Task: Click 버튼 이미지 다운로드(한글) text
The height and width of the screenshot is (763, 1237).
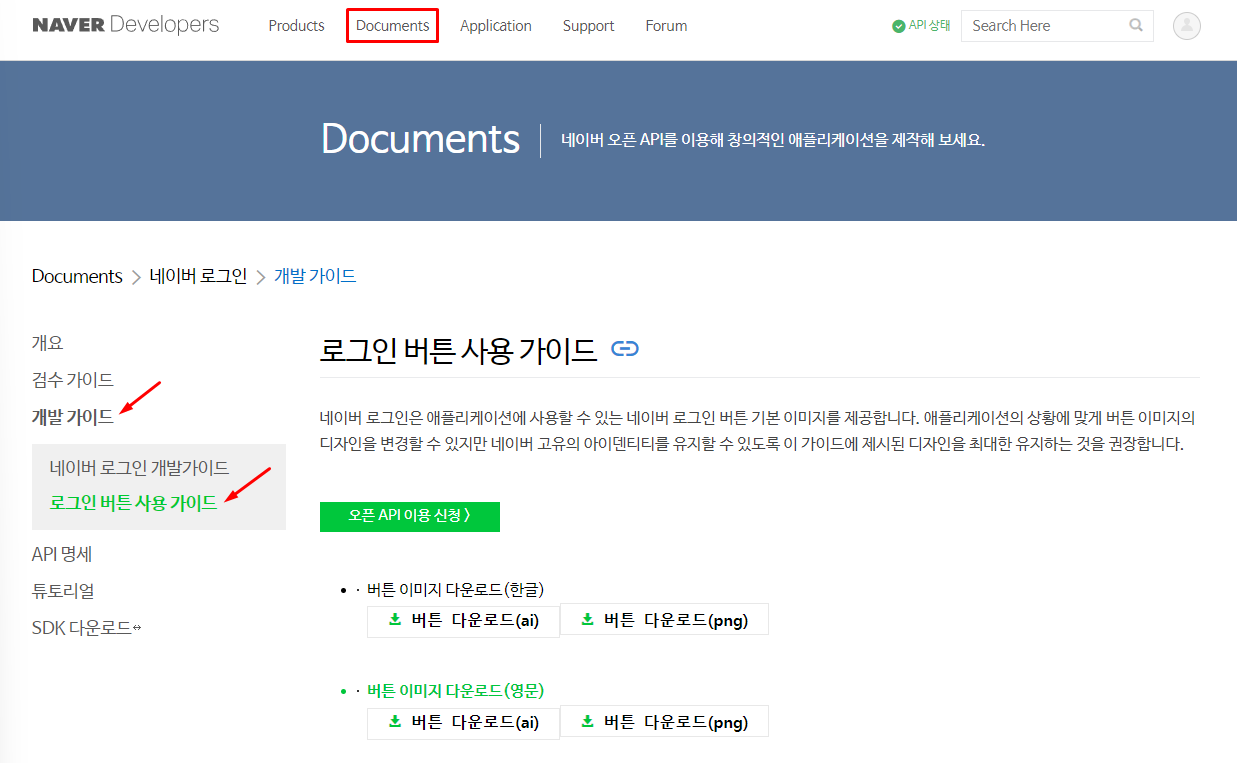Action: [455, 588]
